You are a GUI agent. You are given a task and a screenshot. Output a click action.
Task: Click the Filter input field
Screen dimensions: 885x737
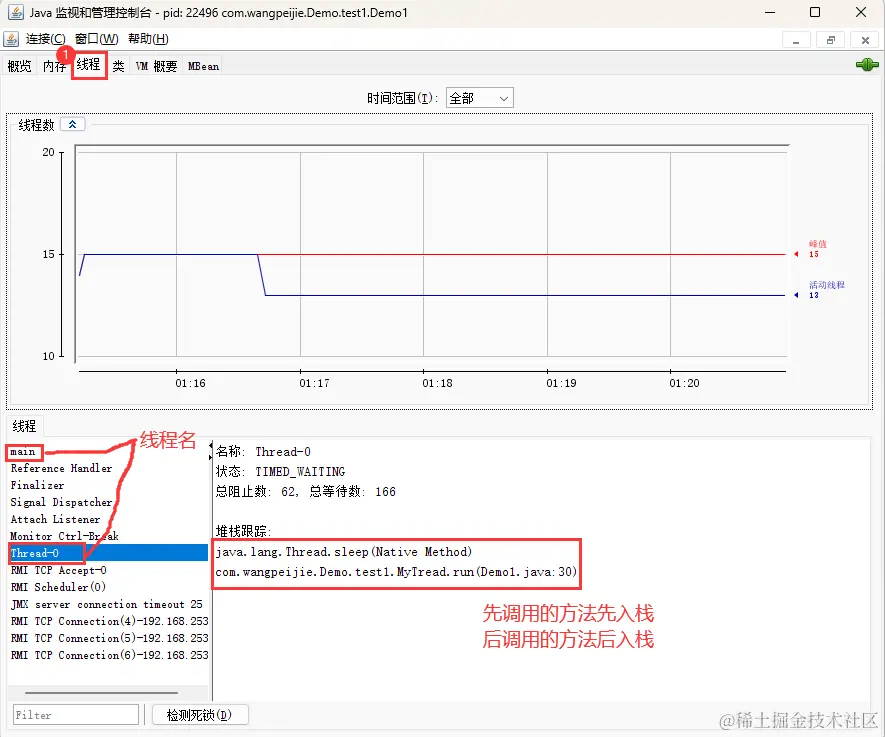click(76, 715)
